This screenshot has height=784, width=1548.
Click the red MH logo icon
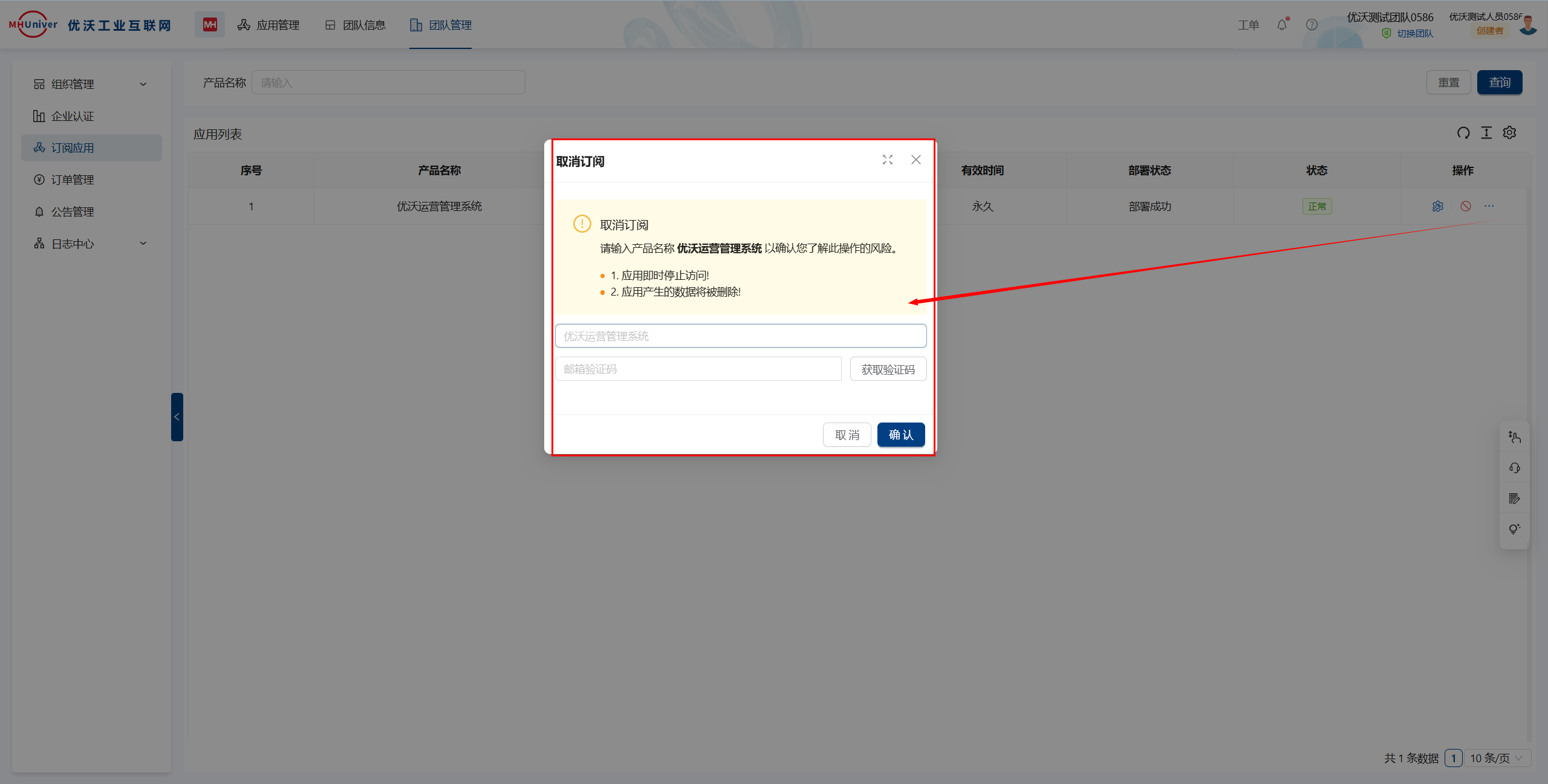click(210, 25)
